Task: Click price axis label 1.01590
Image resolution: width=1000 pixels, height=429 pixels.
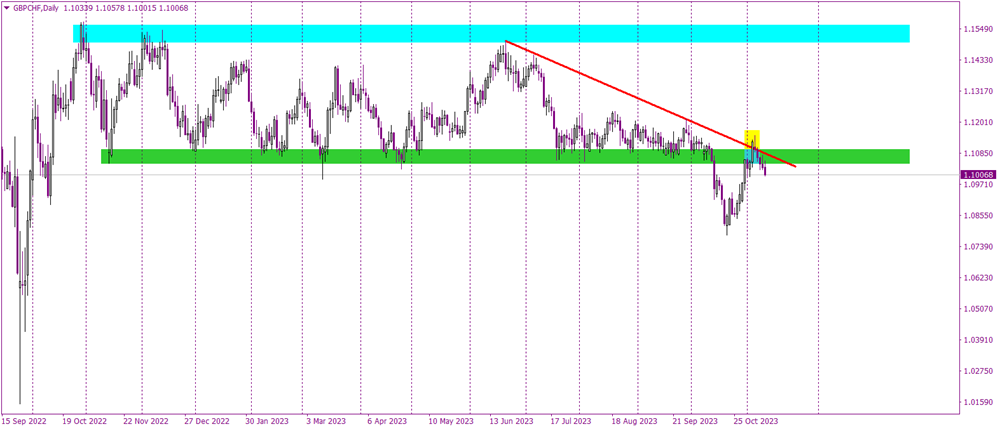Action: point(978,402)
